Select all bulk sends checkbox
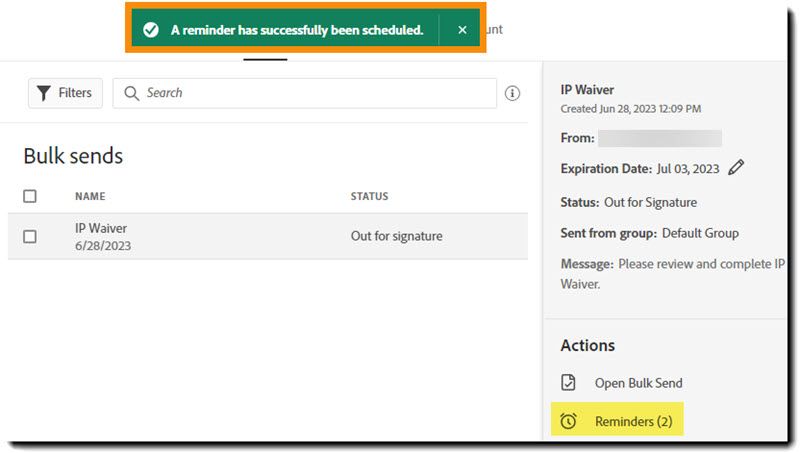Screen dimensions: 800x453 tap(30, 196)
